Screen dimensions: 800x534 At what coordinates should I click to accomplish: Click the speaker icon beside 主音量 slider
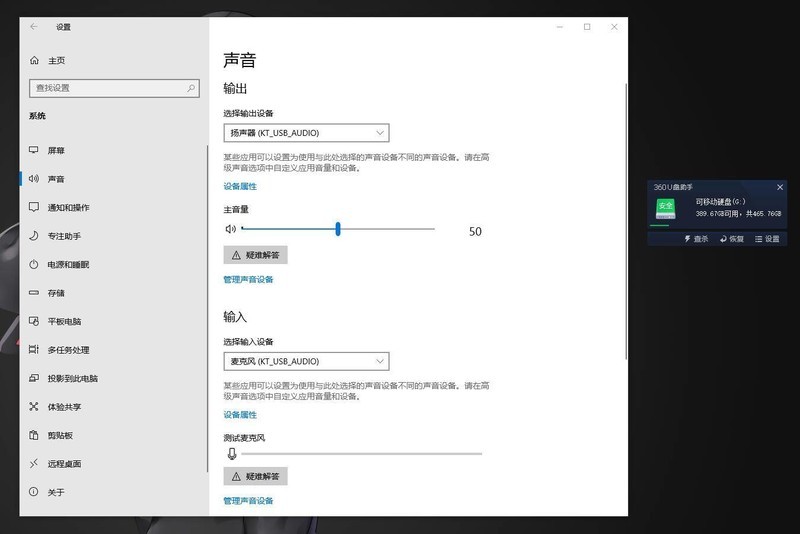[230, 229]
